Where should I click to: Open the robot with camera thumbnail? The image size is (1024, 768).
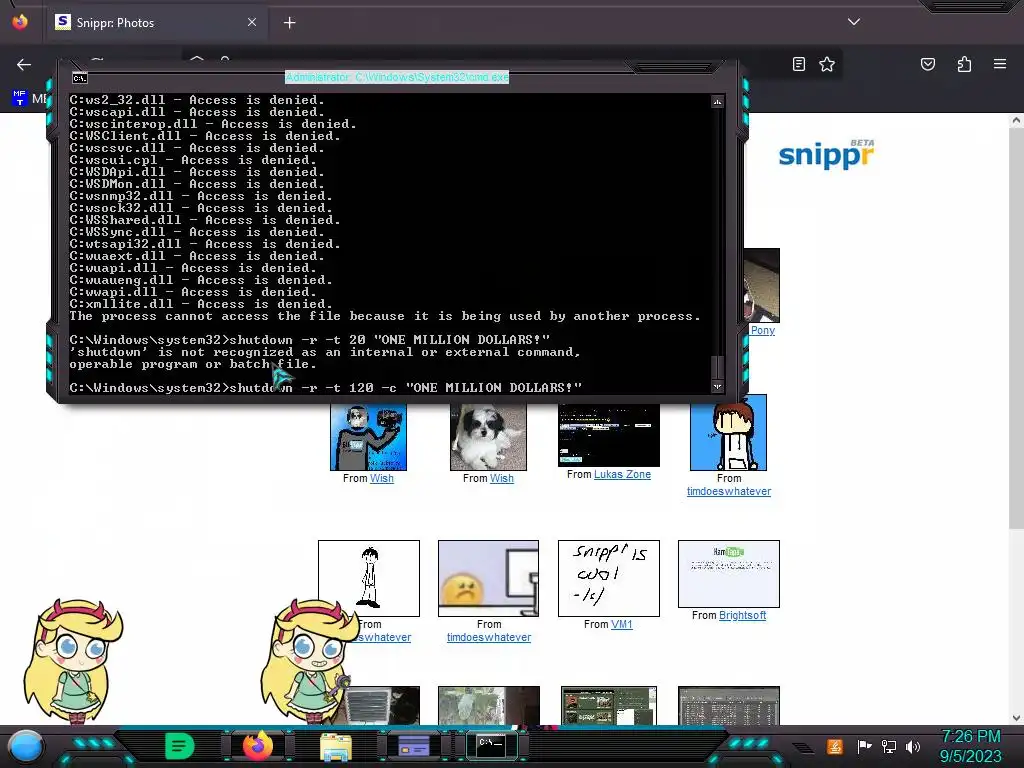(368, 437)
